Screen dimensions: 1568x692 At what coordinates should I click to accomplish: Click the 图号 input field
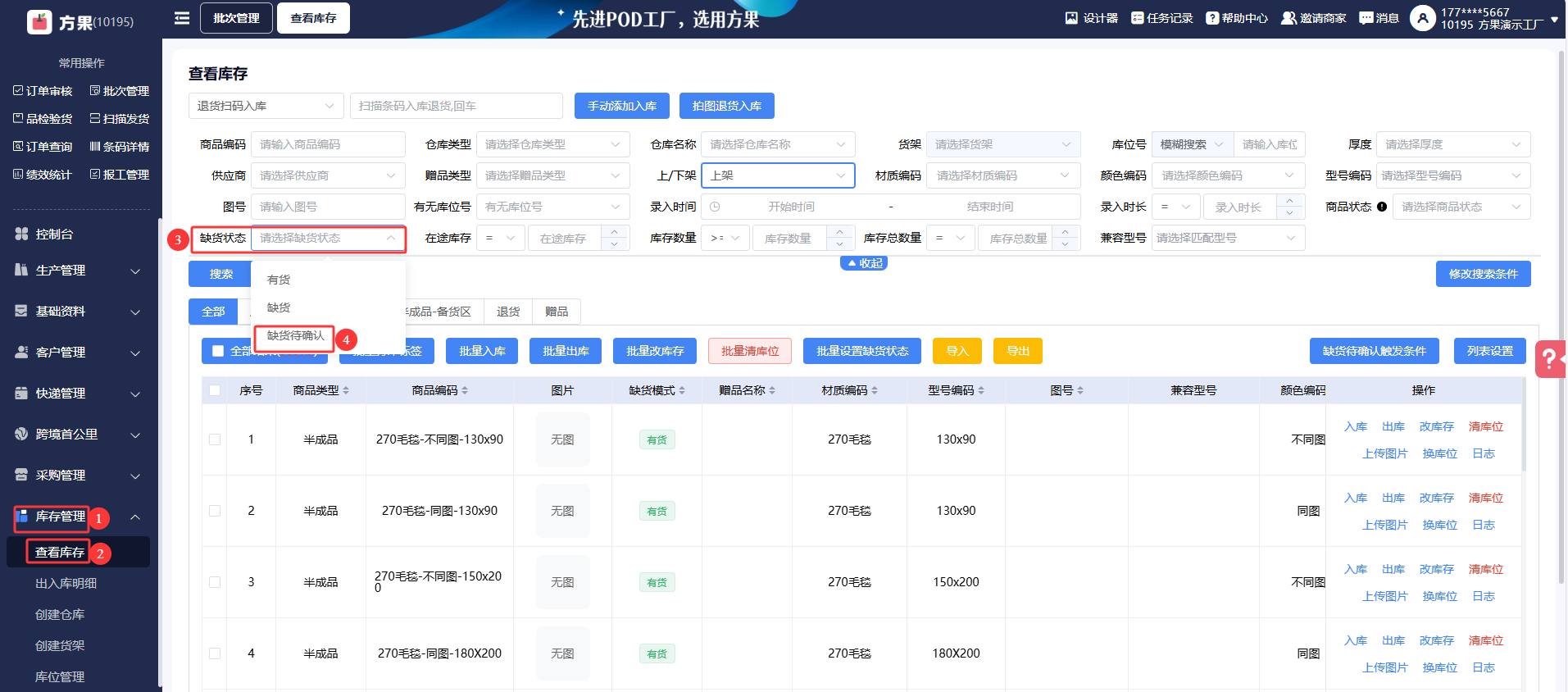[x=328, y=207]
